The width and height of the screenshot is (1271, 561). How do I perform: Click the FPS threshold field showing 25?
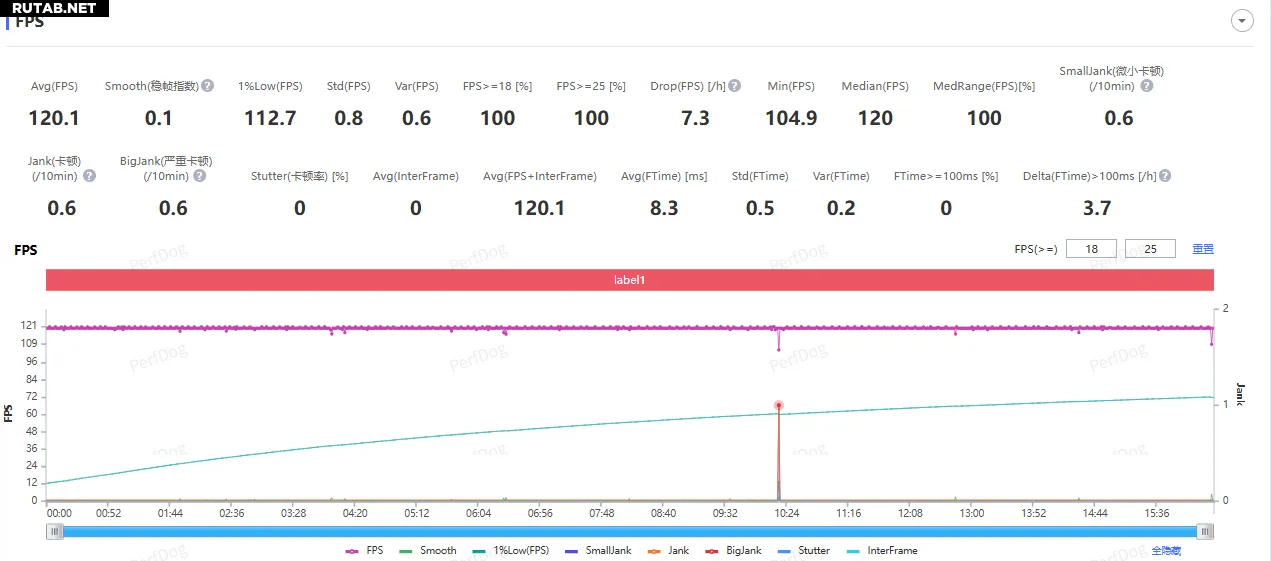(x=1150, y=249)
